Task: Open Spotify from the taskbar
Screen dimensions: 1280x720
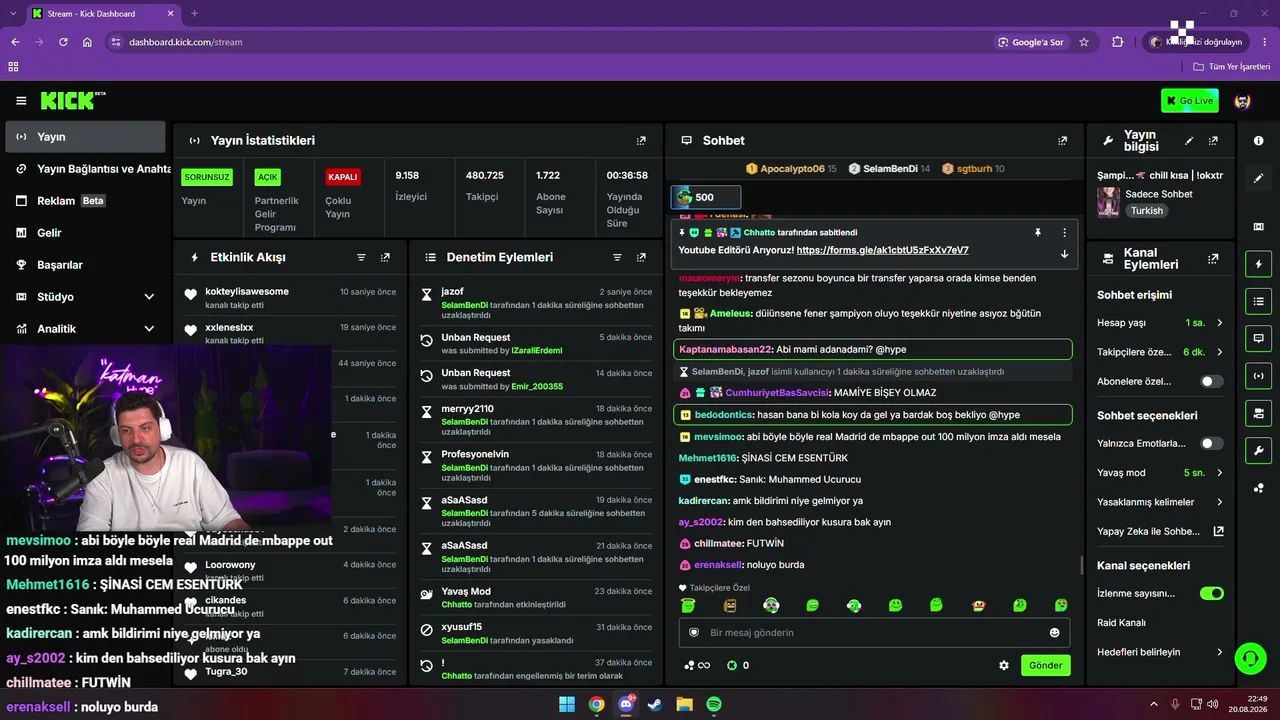Action: (x=714, y=704)
